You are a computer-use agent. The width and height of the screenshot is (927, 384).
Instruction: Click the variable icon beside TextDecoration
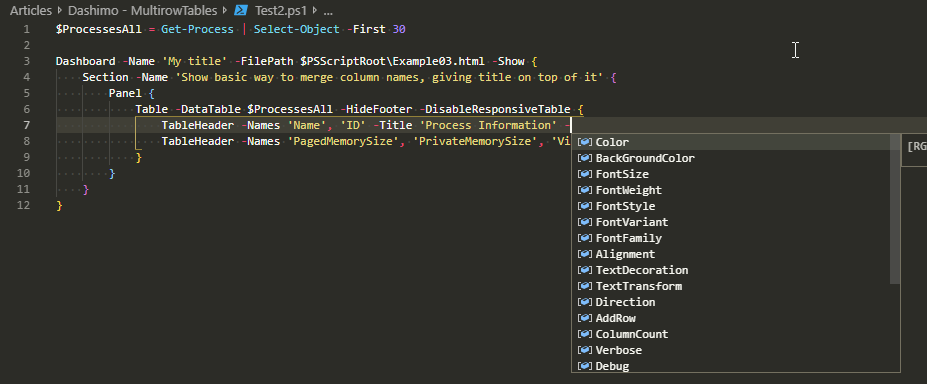pos(585,269)
